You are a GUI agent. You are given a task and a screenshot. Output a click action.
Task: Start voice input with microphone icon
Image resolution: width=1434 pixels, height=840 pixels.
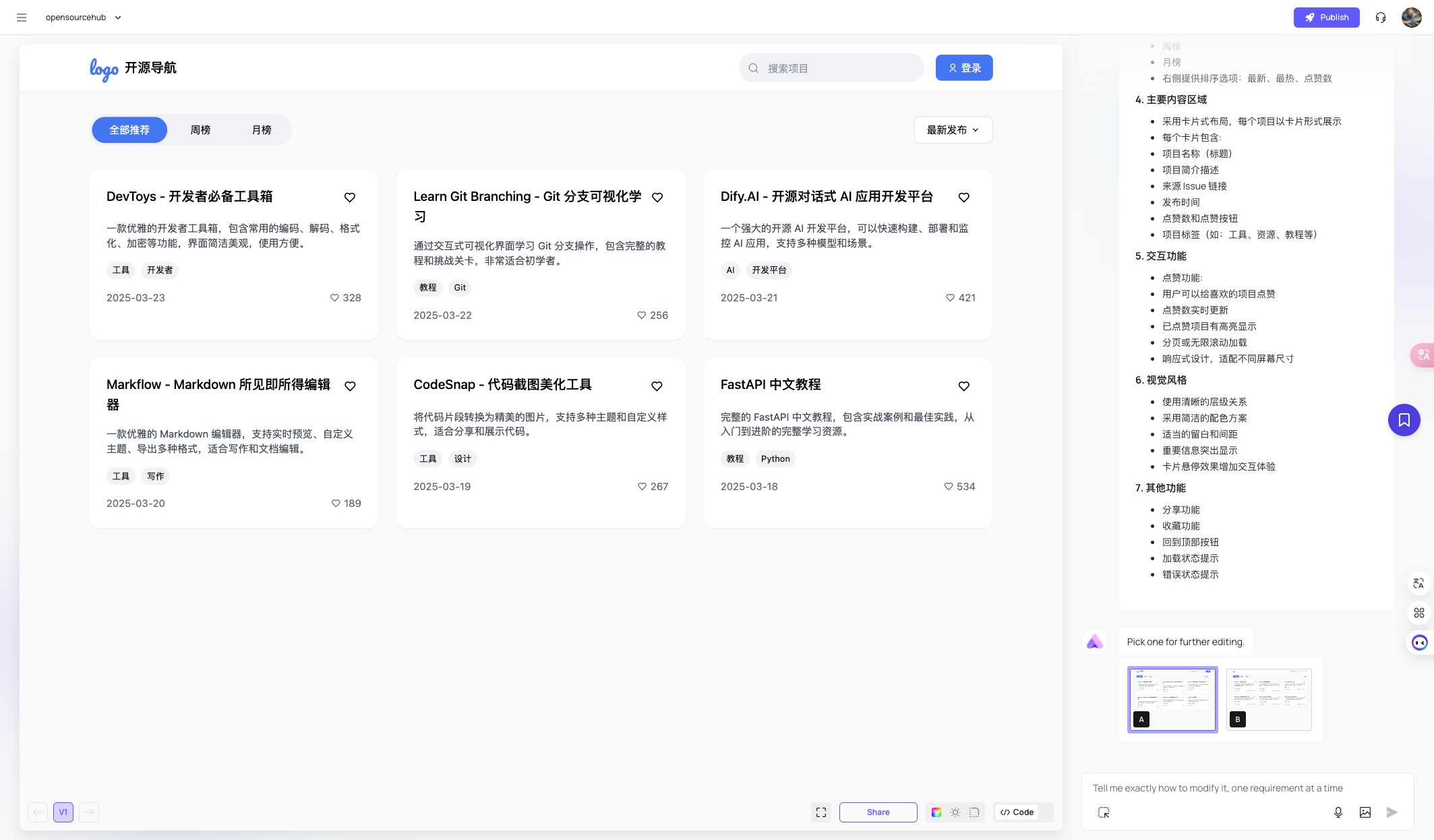pyautogui.click(x=1338, y=812)
